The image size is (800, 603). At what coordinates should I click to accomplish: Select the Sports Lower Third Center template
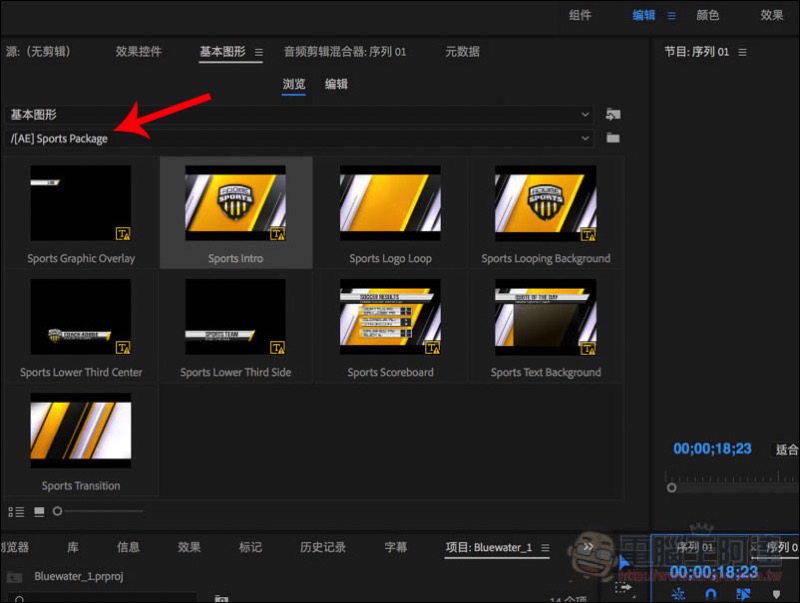coord(81,327)
